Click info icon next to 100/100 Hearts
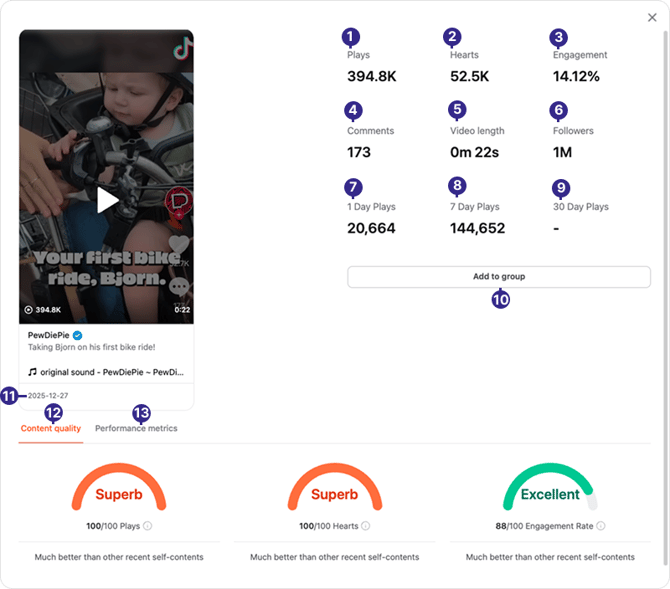 365,525
